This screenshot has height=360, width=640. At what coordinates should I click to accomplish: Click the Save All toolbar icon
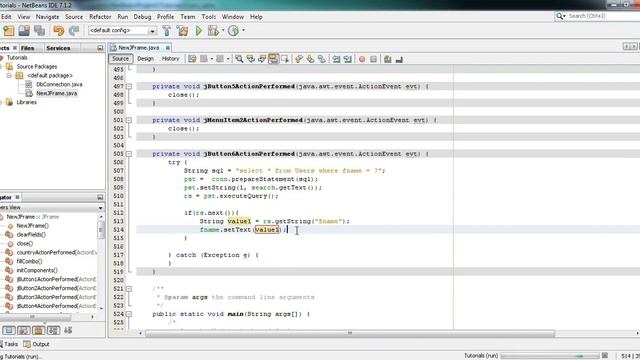39,31
